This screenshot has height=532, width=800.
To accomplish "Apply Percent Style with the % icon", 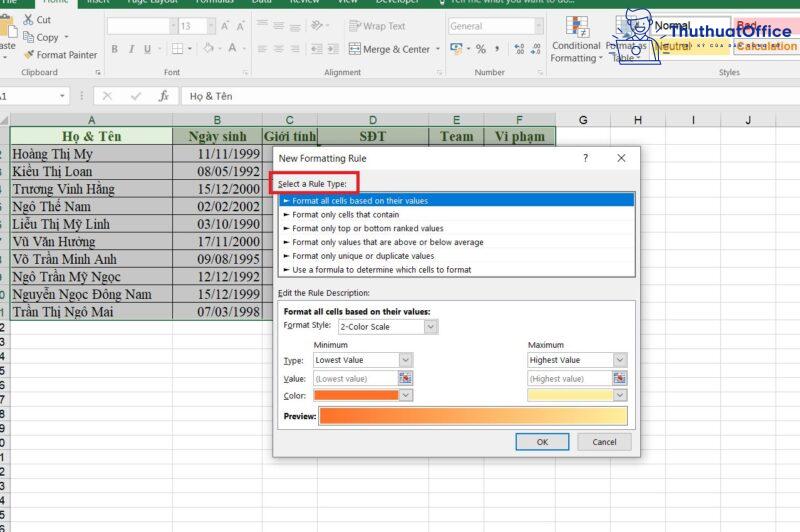I will [x=481, y=49].
